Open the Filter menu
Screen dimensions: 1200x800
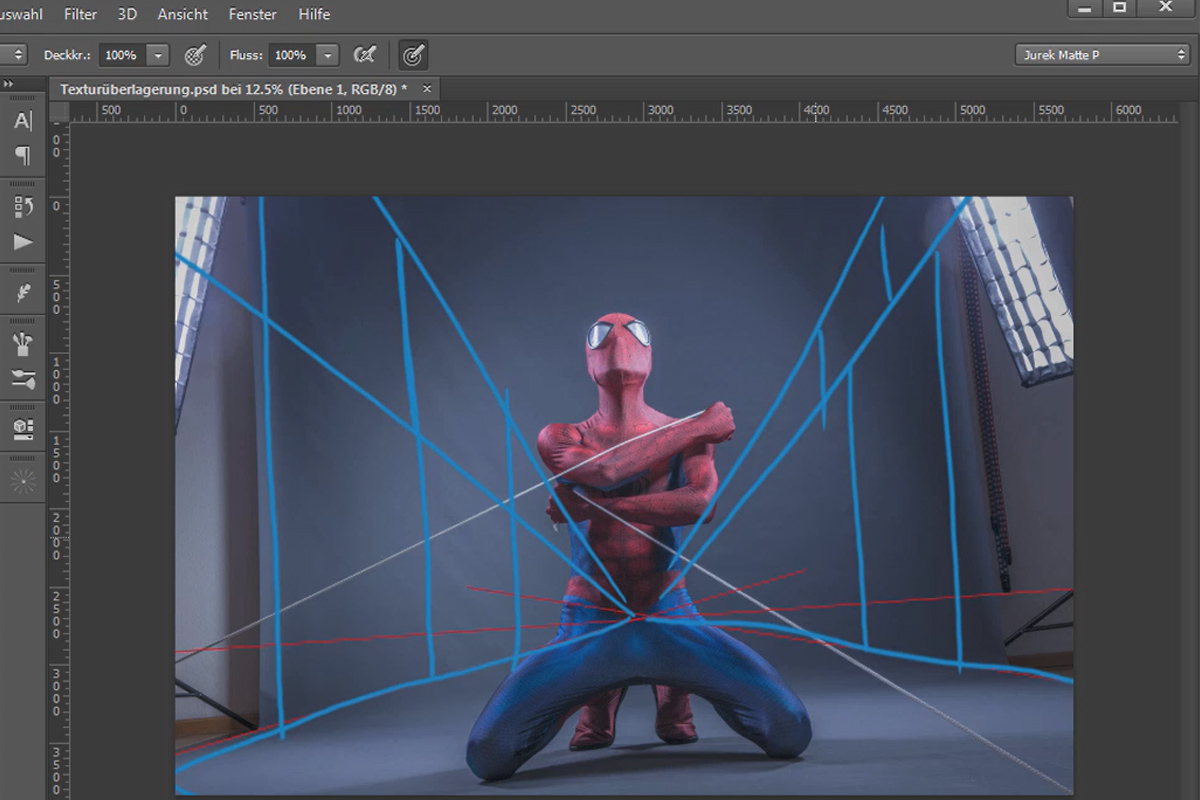tap(81, 15)
